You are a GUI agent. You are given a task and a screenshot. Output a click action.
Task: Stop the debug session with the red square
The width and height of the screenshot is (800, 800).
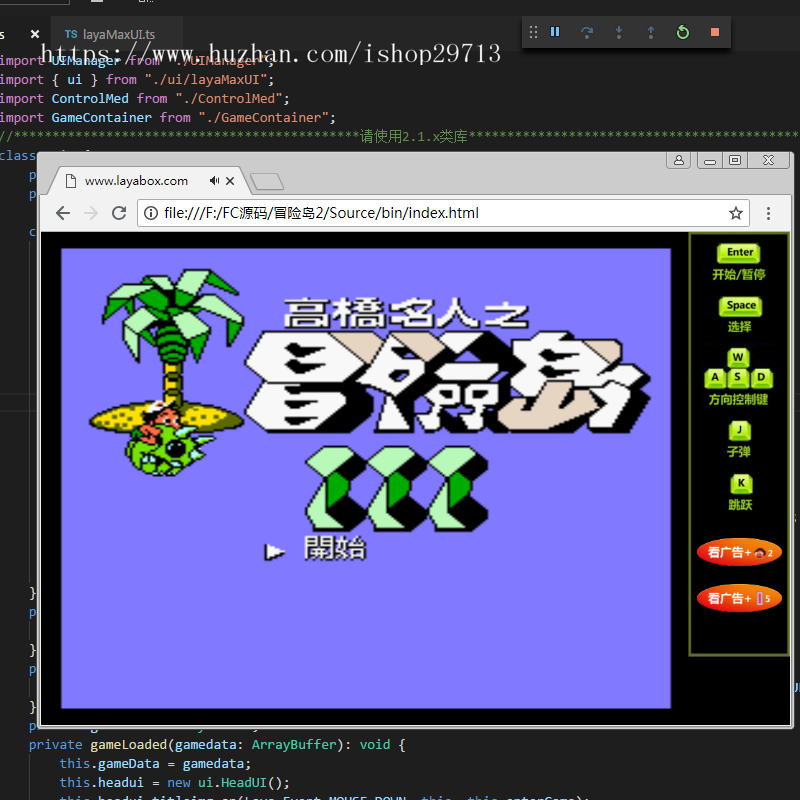(715, 31)
